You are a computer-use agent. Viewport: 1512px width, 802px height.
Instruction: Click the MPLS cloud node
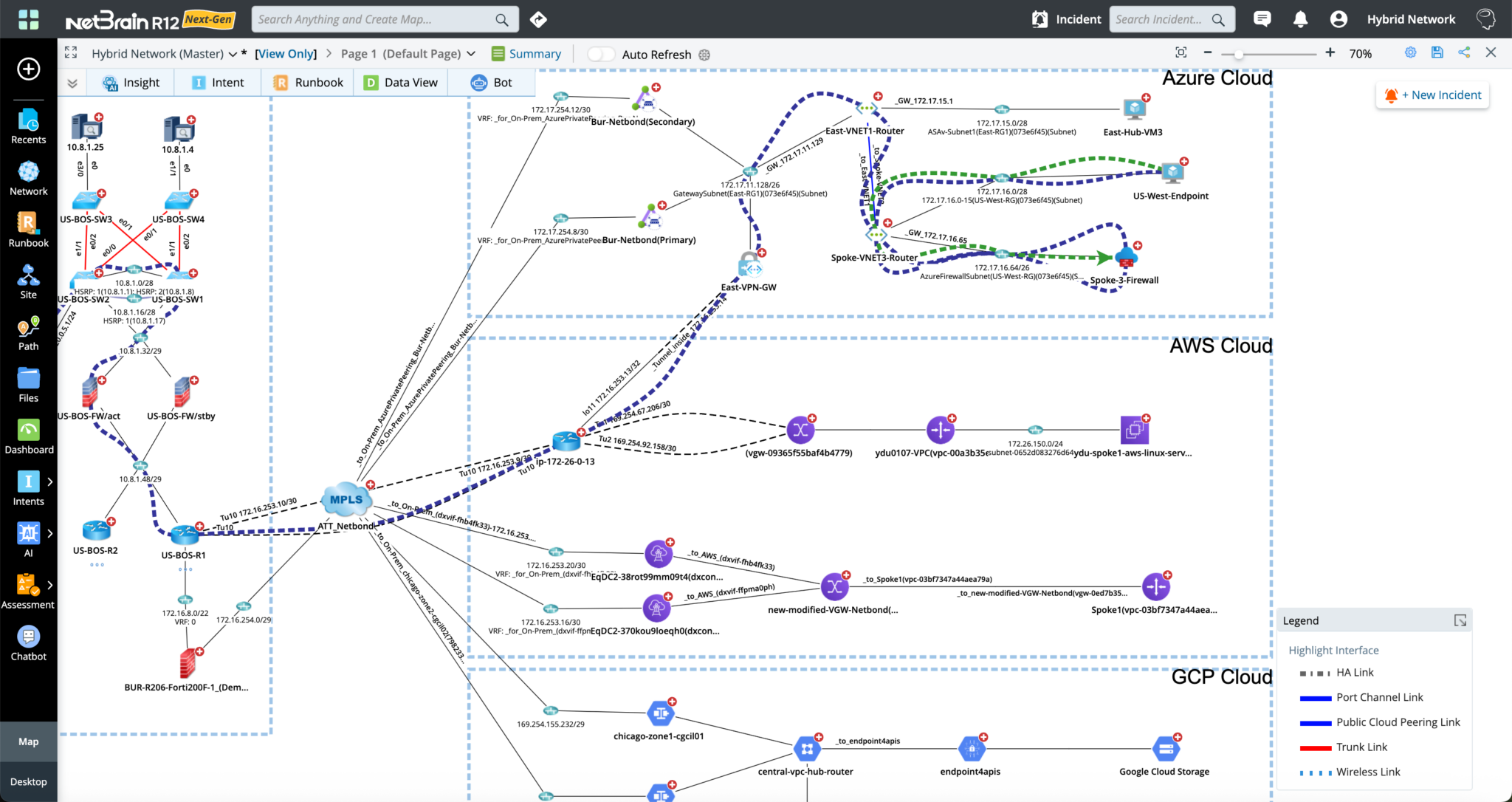(346, 500)
